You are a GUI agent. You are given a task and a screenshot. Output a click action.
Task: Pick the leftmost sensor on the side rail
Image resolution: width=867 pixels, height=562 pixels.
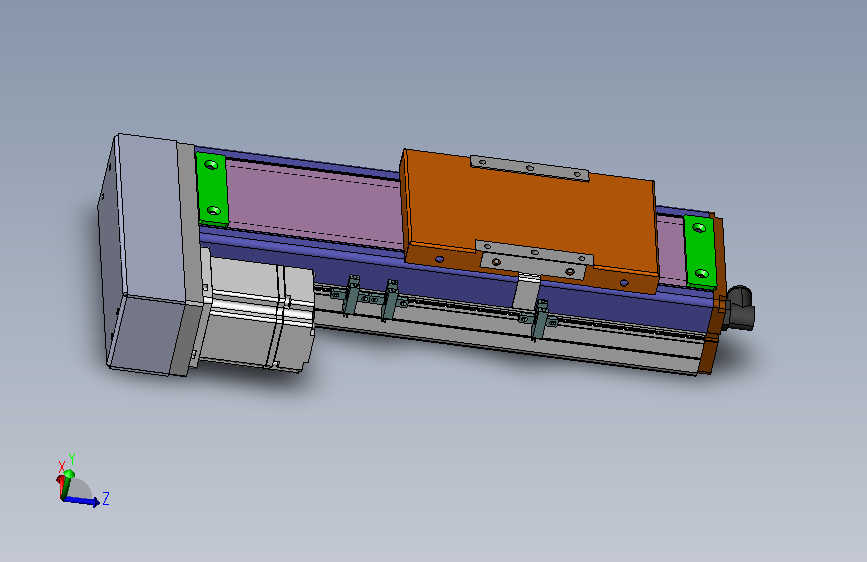pos(352,295)
